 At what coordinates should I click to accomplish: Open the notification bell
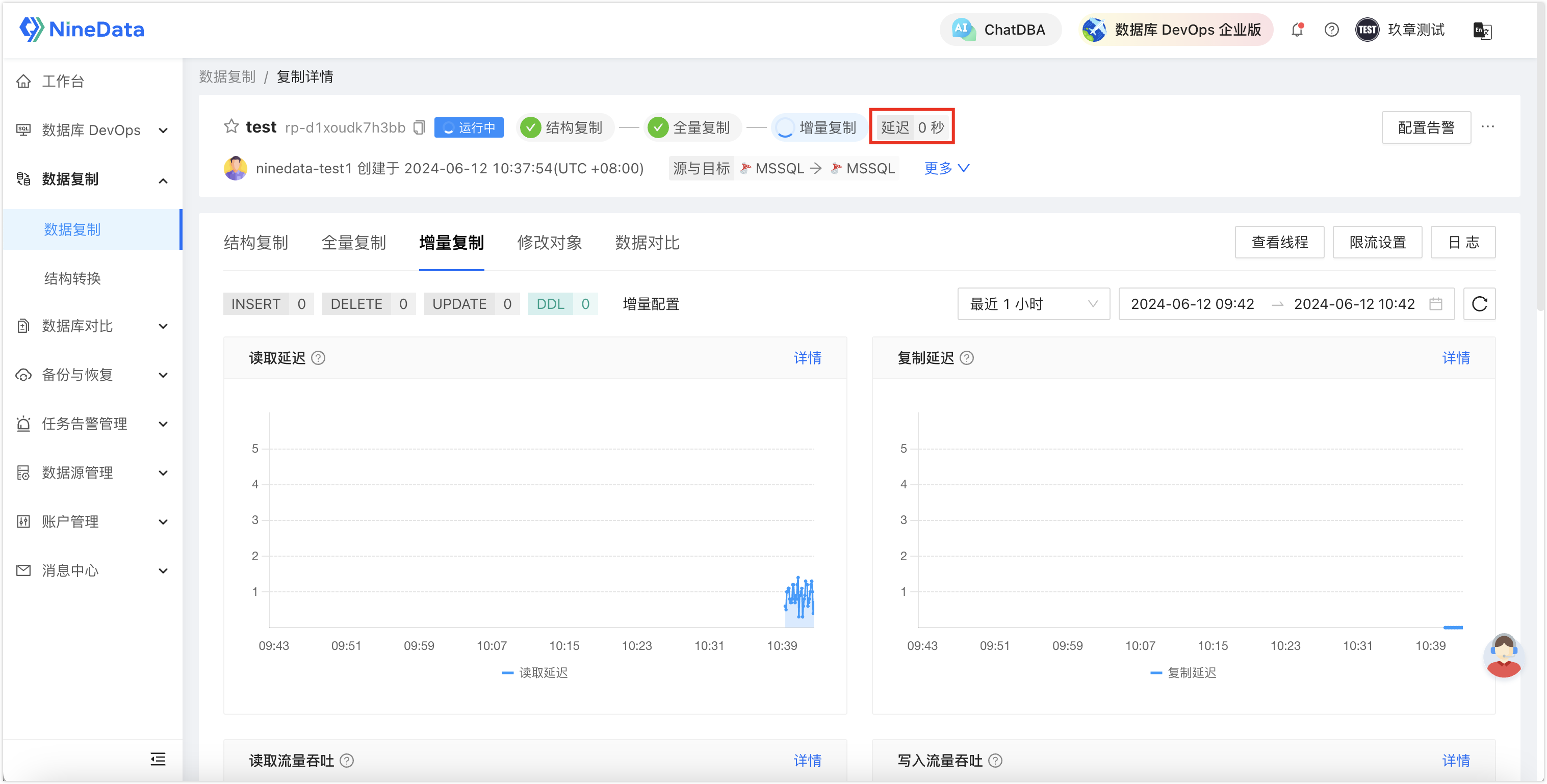pos(1297,30)
